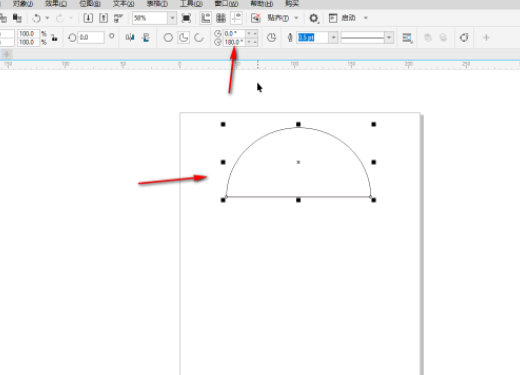520x375 pixels.
Task: Click the Import icon with down arrow
Action: 88,18
